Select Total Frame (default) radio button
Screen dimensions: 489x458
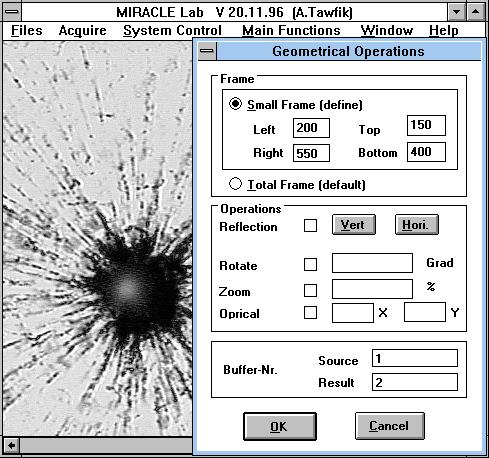(x=235, y=184)
